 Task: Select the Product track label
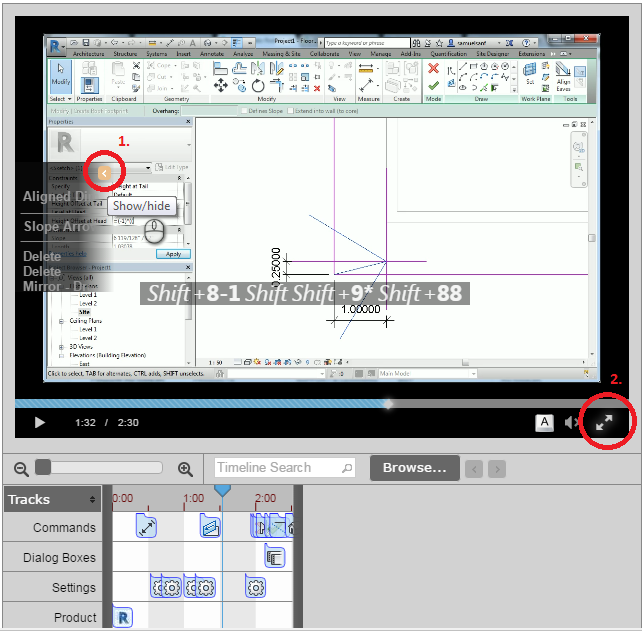coord(75,617)
